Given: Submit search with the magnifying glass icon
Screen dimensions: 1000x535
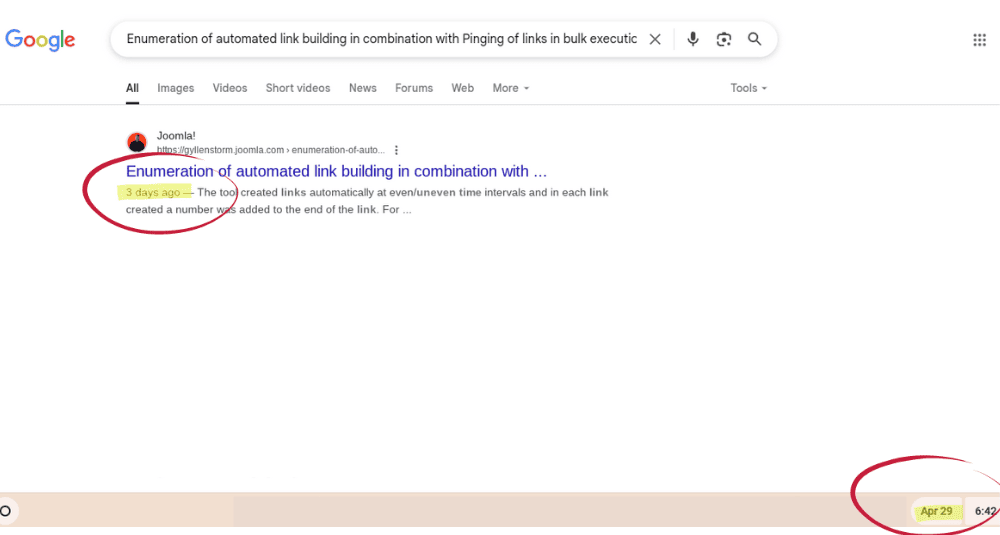Looking at the screenshot, I should [x=754, y=40].
